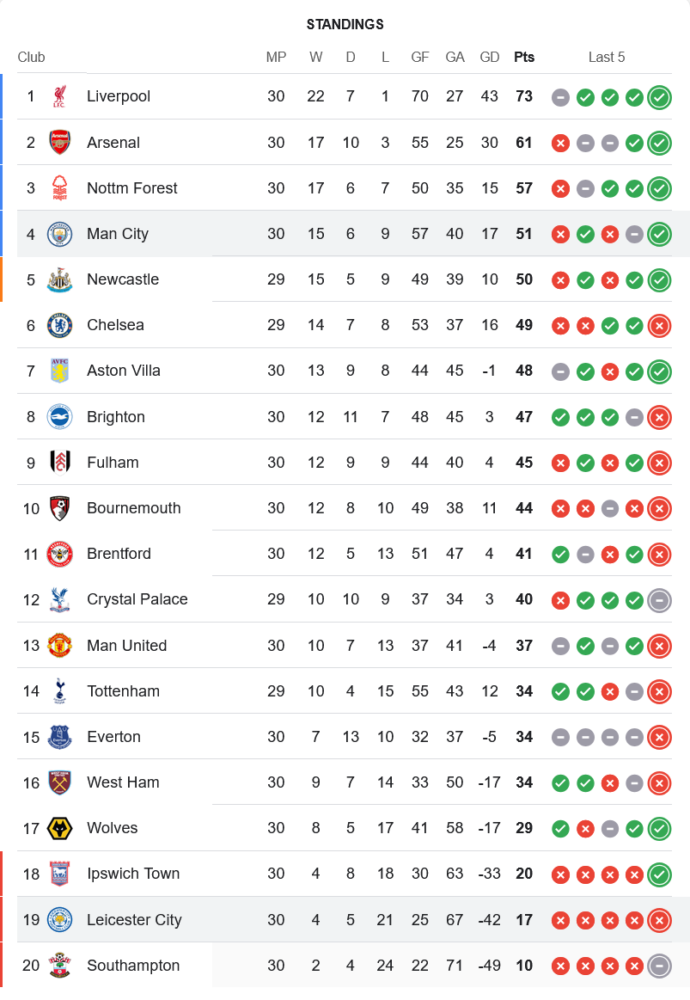Click the Tottenham cockerel crest icon
This screenshot has width=690, height=1000.
tap(60, 691)
